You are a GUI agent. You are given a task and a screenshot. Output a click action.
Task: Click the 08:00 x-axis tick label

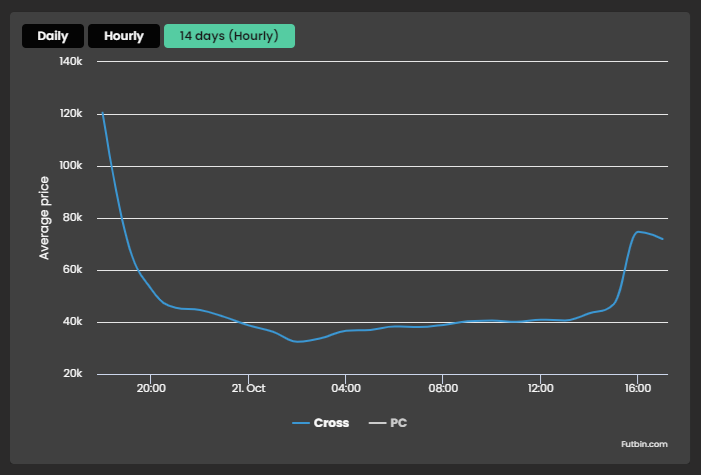tap(443, 387)
